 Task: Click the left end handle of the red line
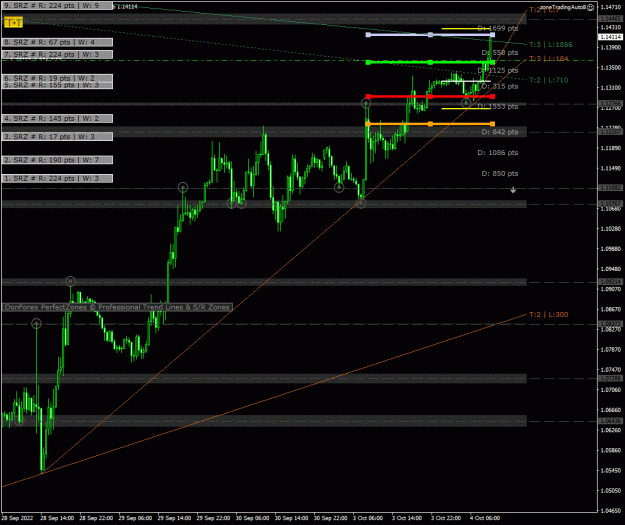tap(368, 96)
